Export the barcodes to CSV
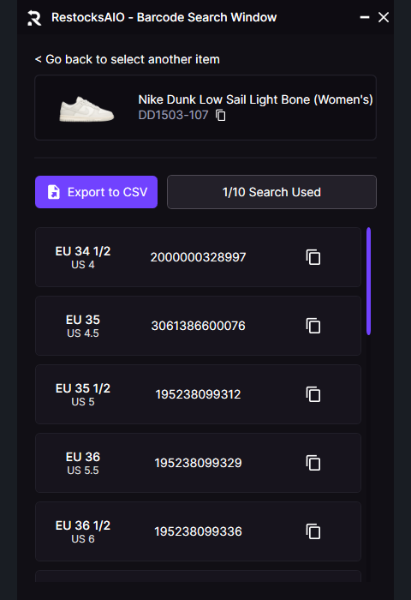Viewport: 411px width, 600px height. coord(96,192)
